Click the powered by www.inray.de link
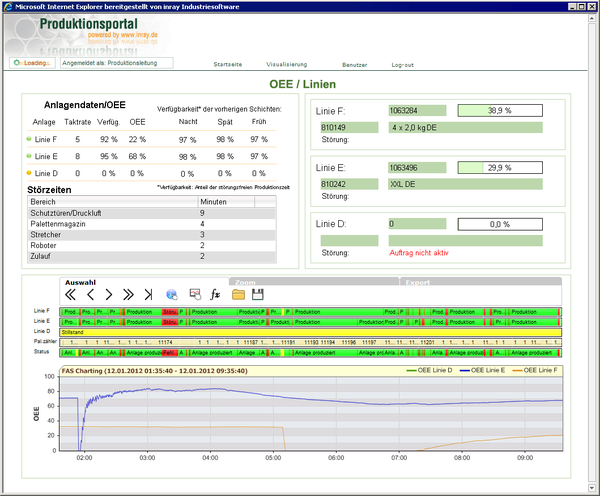The image size is (600, 496). 123,35
